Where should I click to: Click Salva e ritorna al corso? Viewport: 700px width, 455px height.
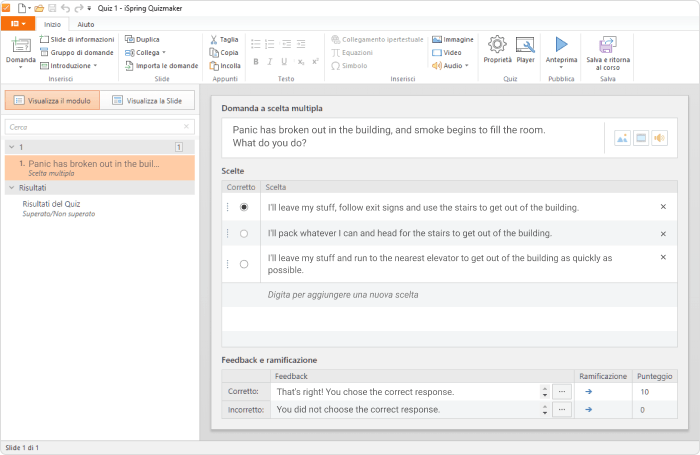pos(608,53)
